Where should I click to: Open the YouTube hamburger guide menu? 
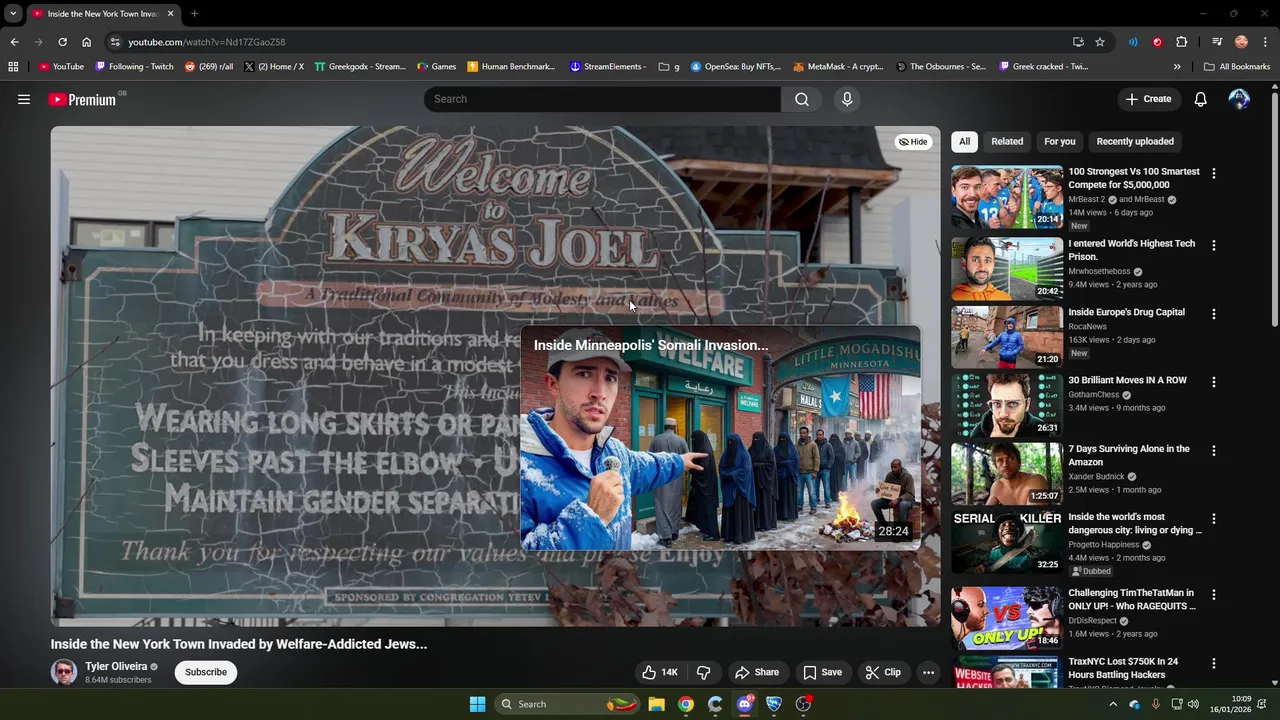[24, 99]
